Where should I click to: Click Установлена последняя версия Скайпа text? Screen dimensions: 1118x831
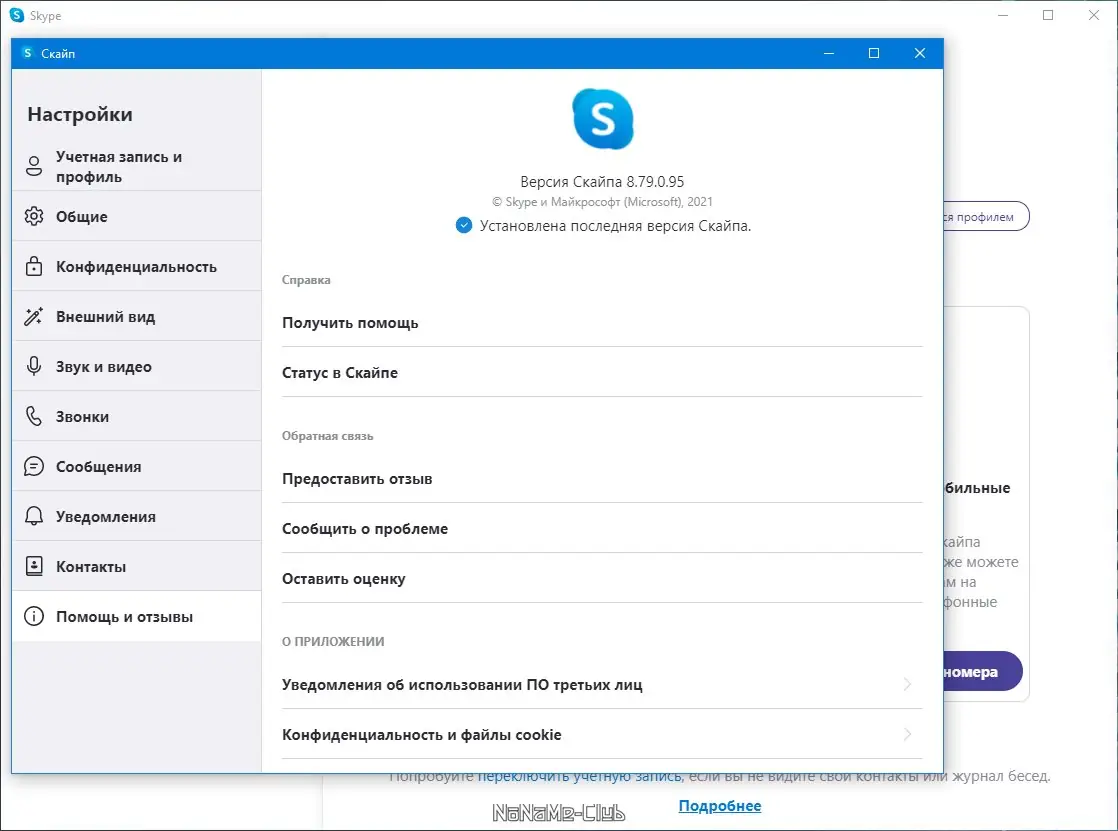coord(615,225)
